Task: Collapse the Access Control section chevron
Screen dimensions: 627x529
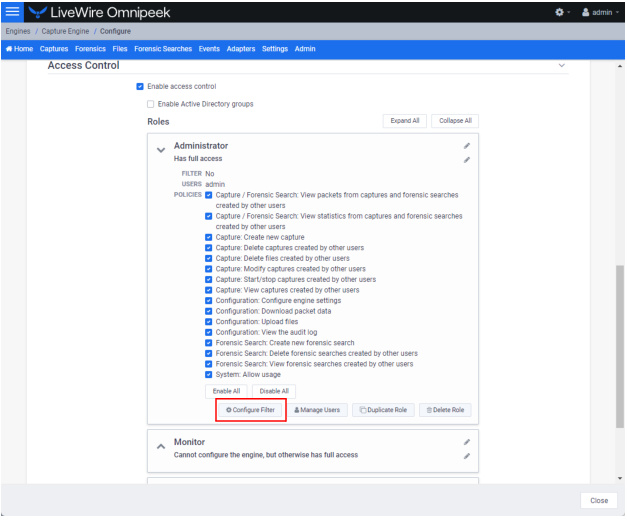Action: point(562,66)
